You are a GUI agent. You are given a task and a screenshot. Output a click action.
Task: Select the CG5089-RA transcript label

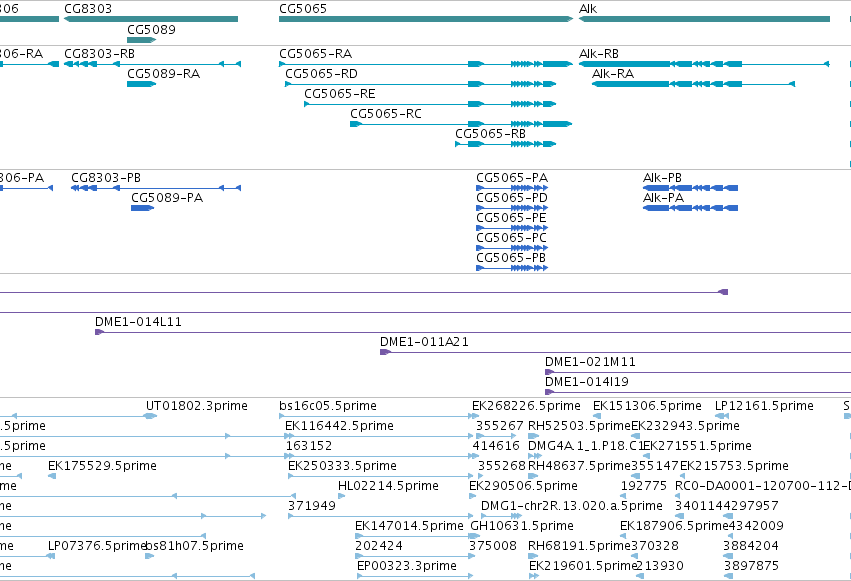163,74
